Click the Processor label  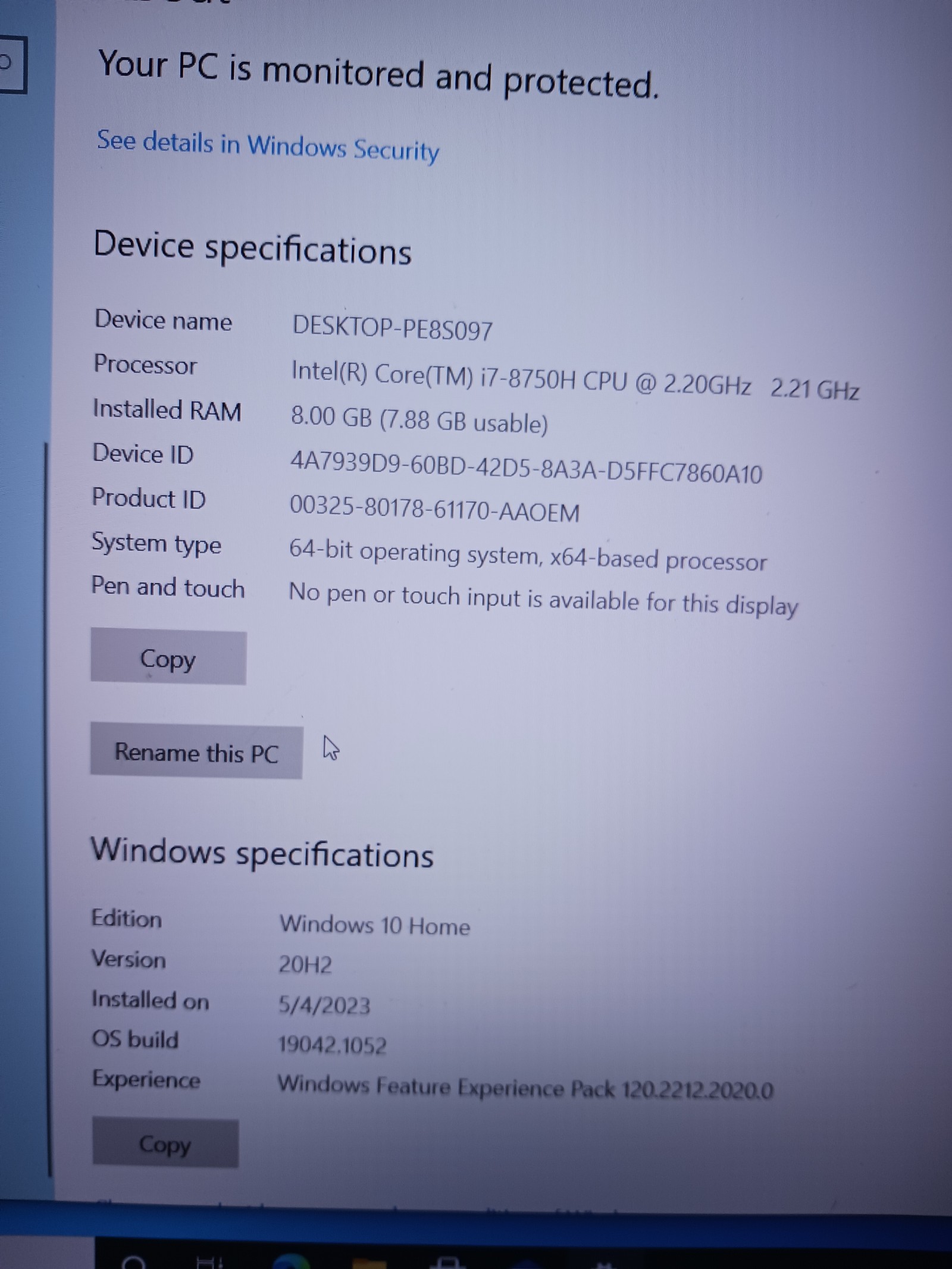pos(145,364)
